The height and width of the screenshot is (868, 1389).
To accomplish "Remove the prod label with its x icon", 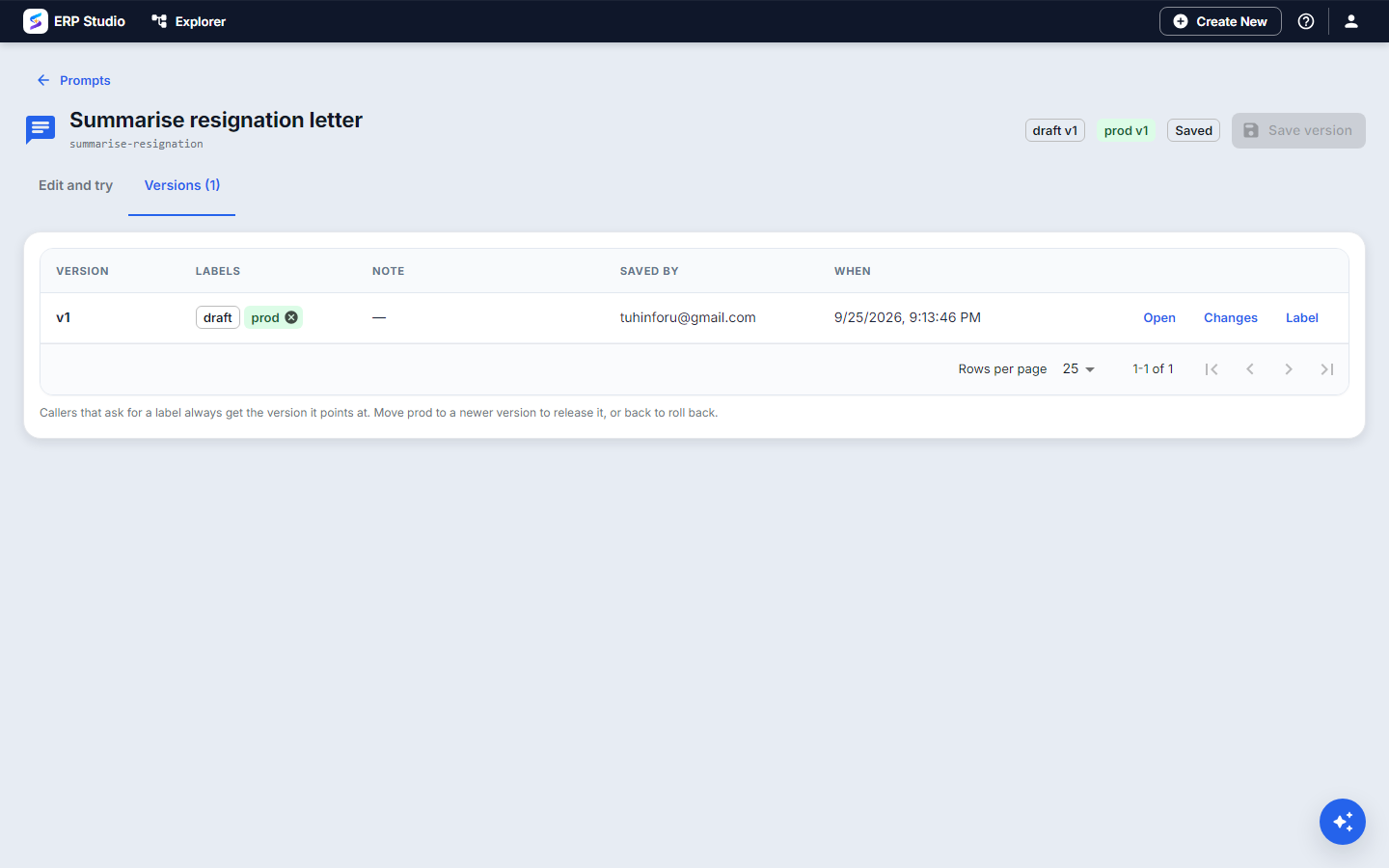I will coord(291,317).
